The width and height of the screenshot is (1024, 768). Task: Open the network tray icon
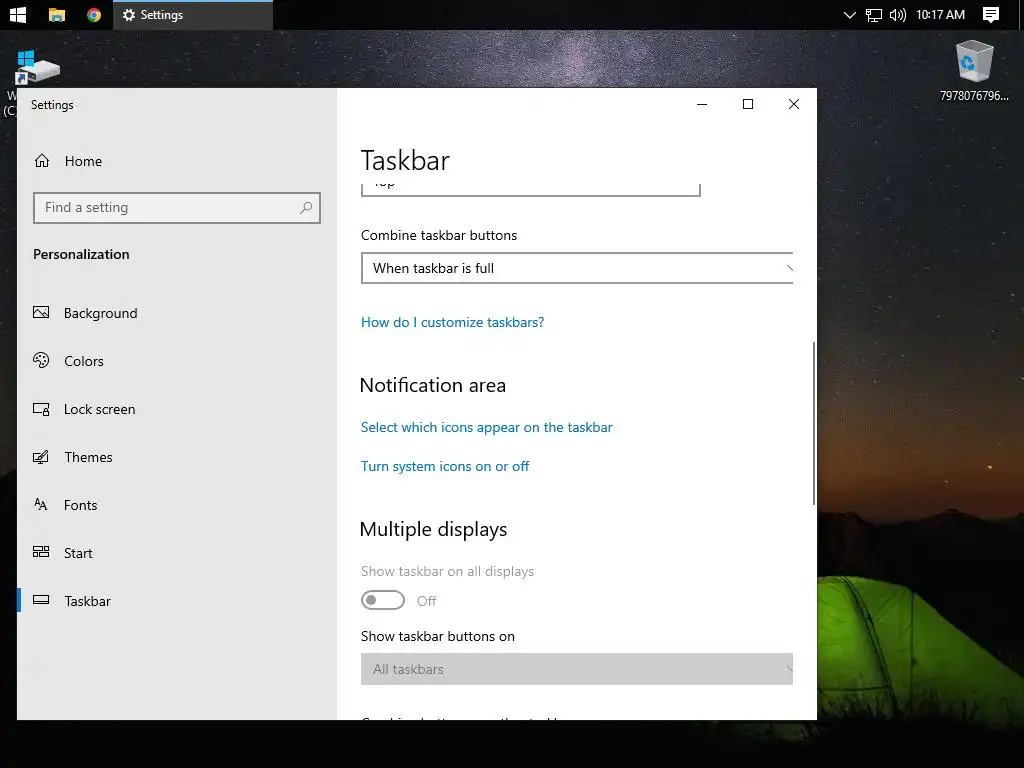tap(873, 15)
